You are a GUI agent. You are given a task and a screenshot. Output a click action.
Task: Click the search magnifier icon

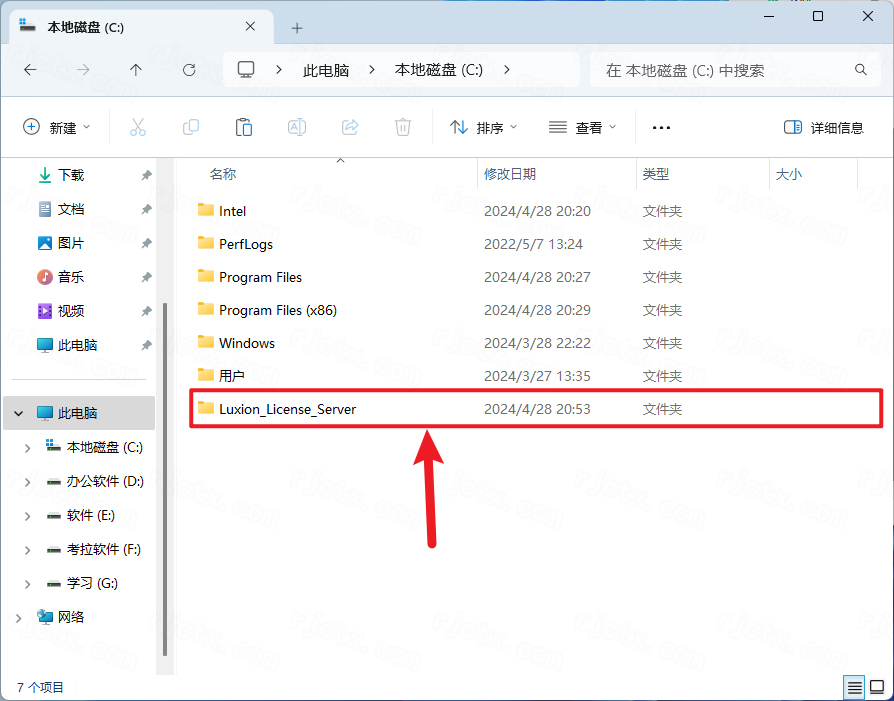click(x=861, y=70)
